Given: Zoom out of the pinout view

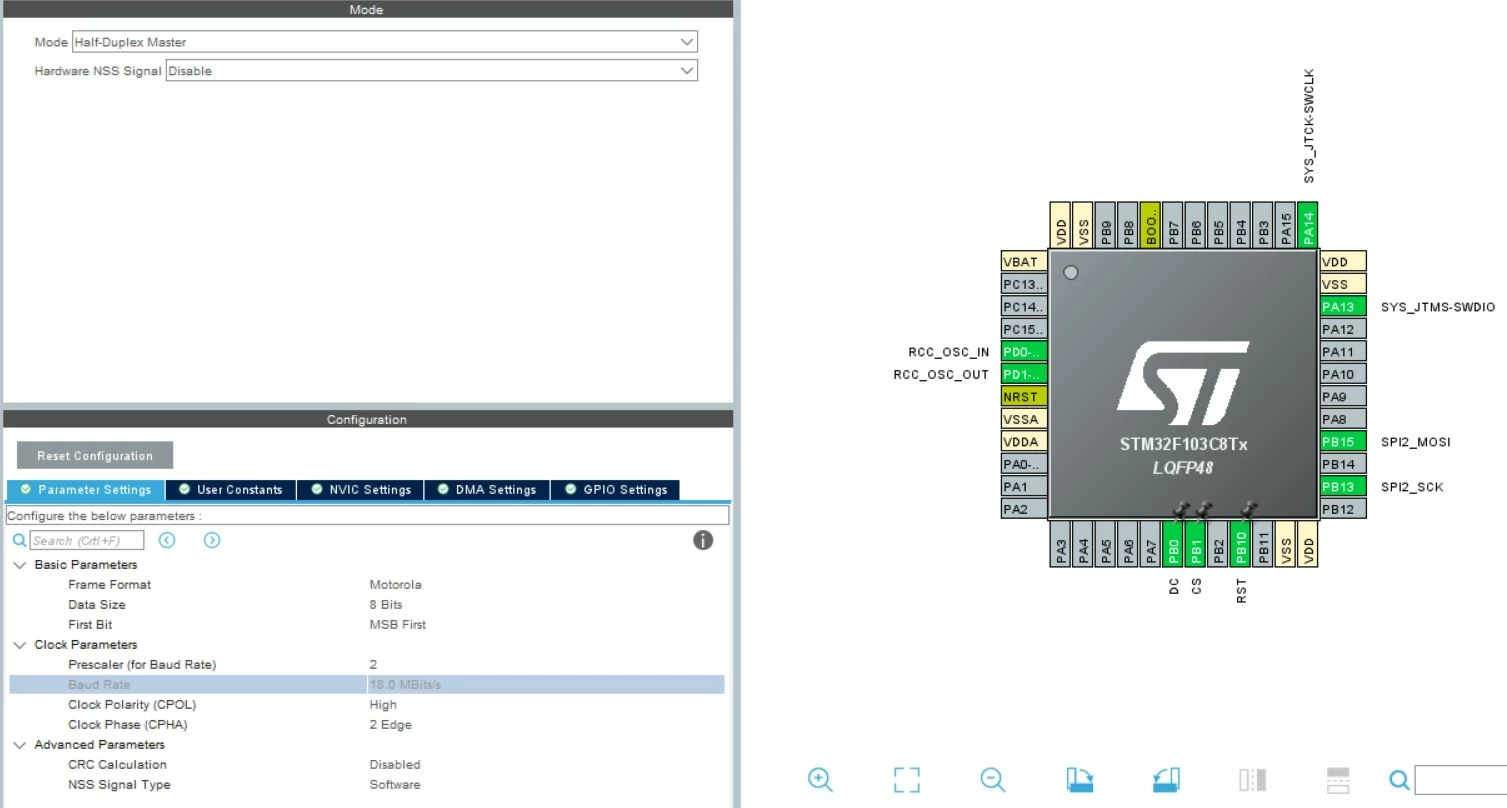Looking at the screenshot, I should pyautogui.click(x=992, y=780).
